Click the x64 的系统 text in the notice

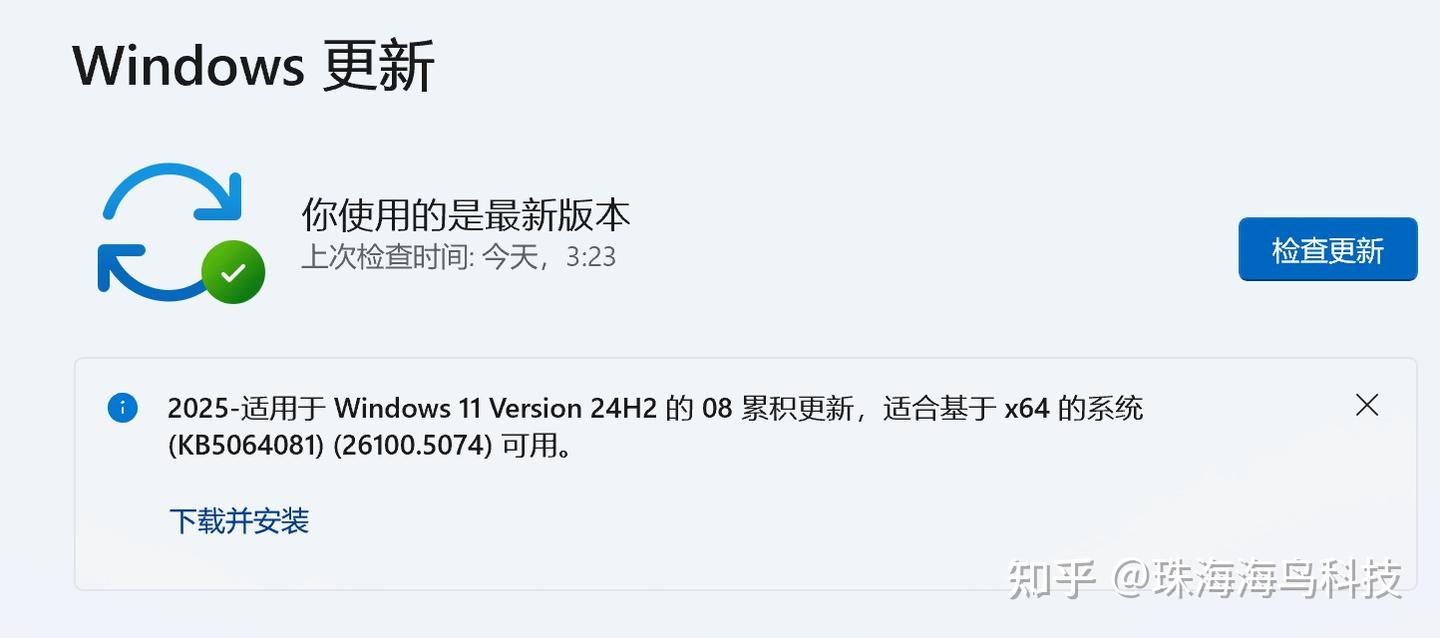1074,408
